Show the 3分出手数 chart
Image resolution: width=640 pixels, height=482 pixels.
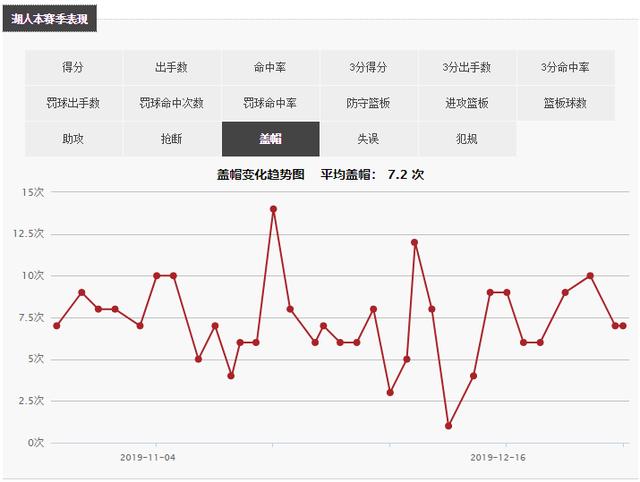(x=467, y=67)
